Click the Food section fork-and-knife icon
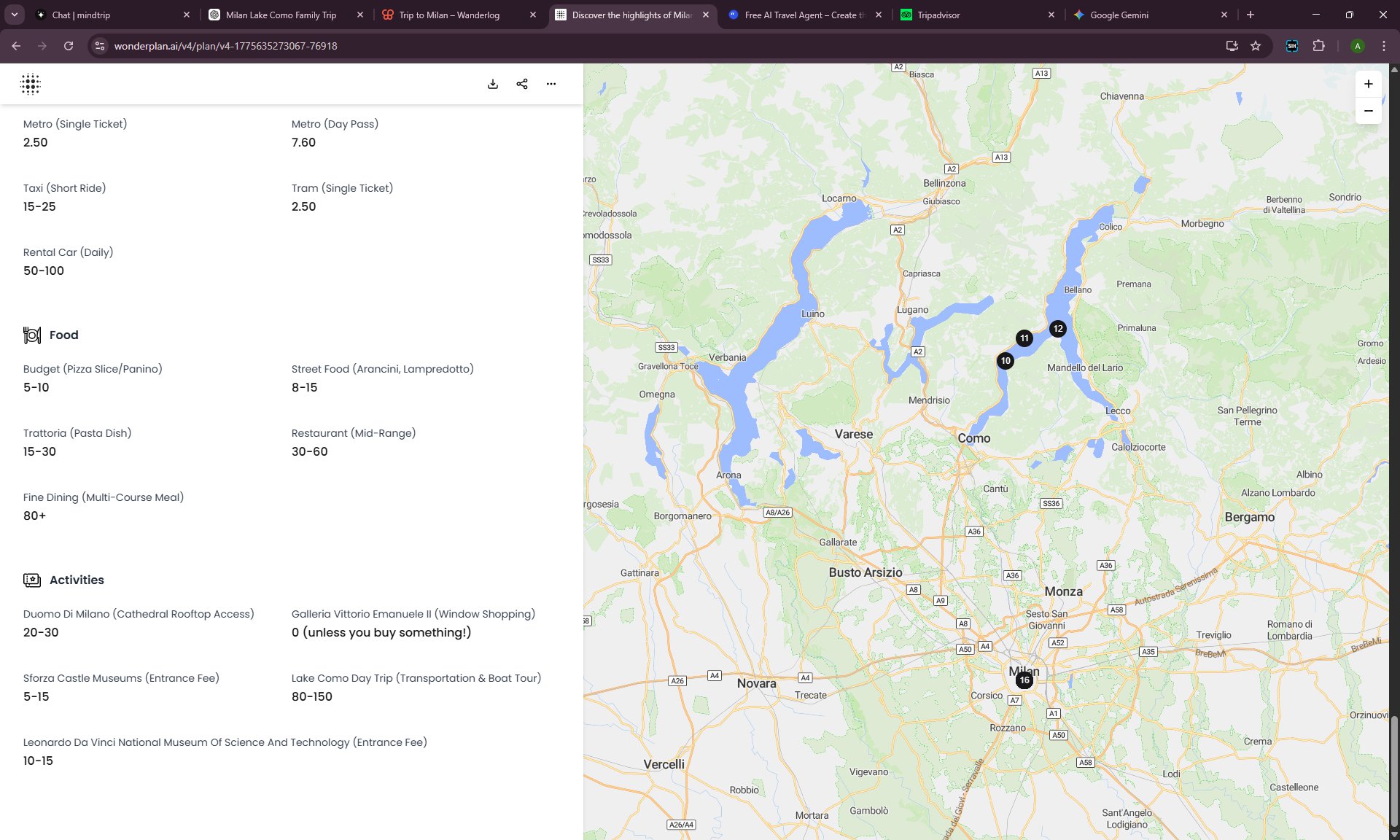1400x840 pixels. (32, 335)
